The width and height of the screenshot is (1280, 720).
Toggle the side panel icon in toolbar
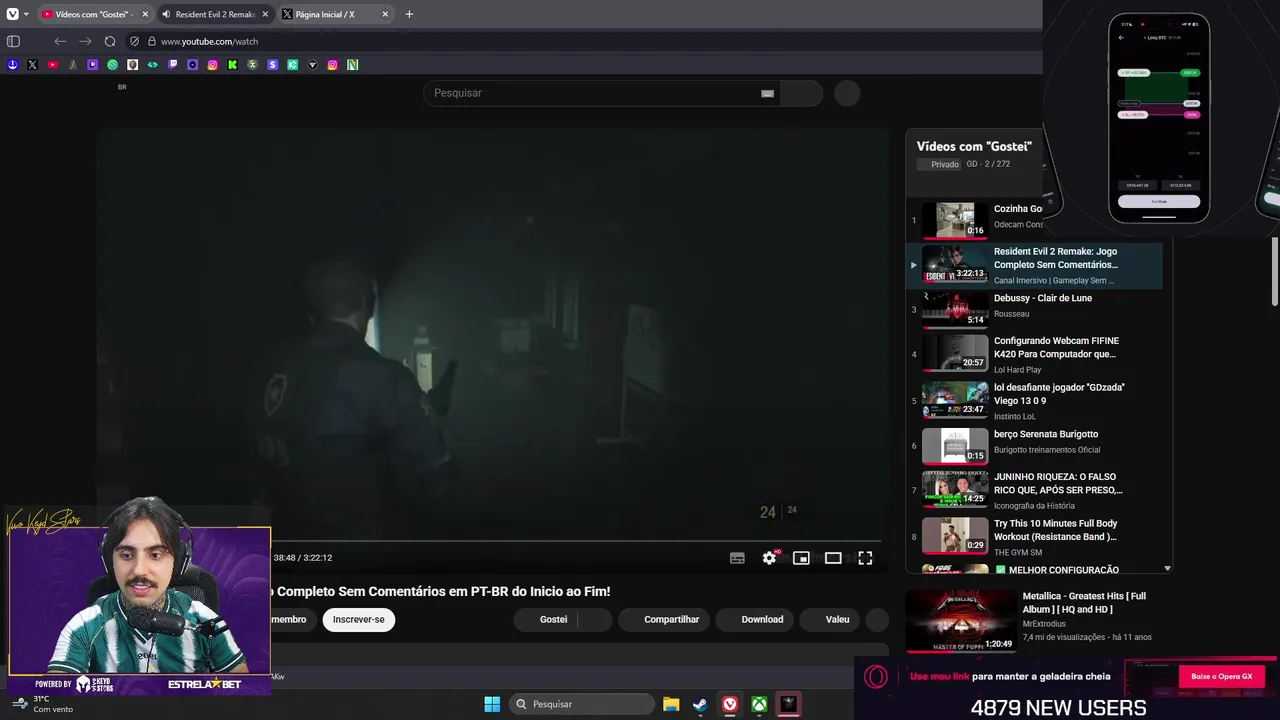(13, 41)
